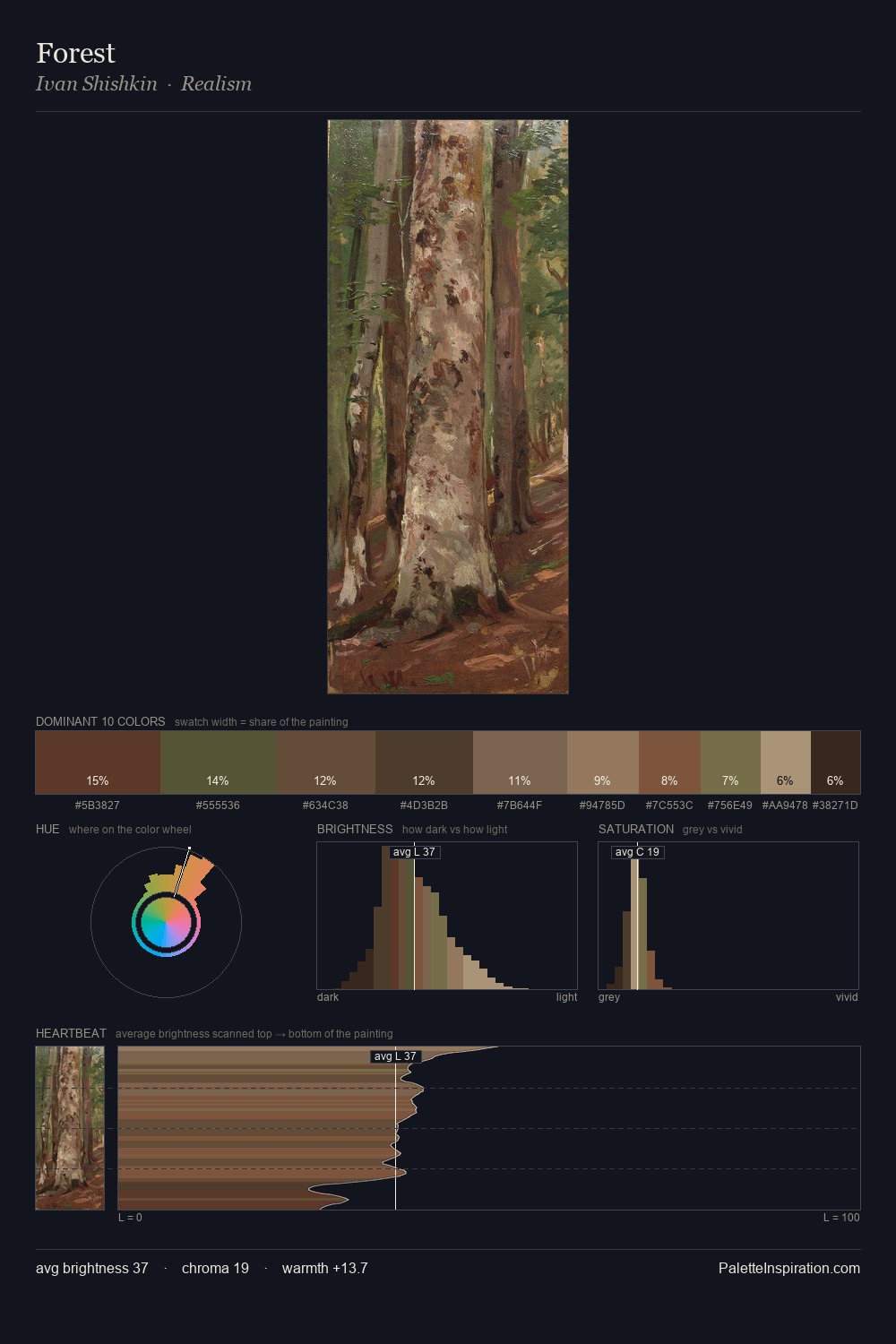Click the heartbeat avg L 37 label
Viewport: 896px width, 1344px height.
pyautogui.click(x=395, y=1056)
